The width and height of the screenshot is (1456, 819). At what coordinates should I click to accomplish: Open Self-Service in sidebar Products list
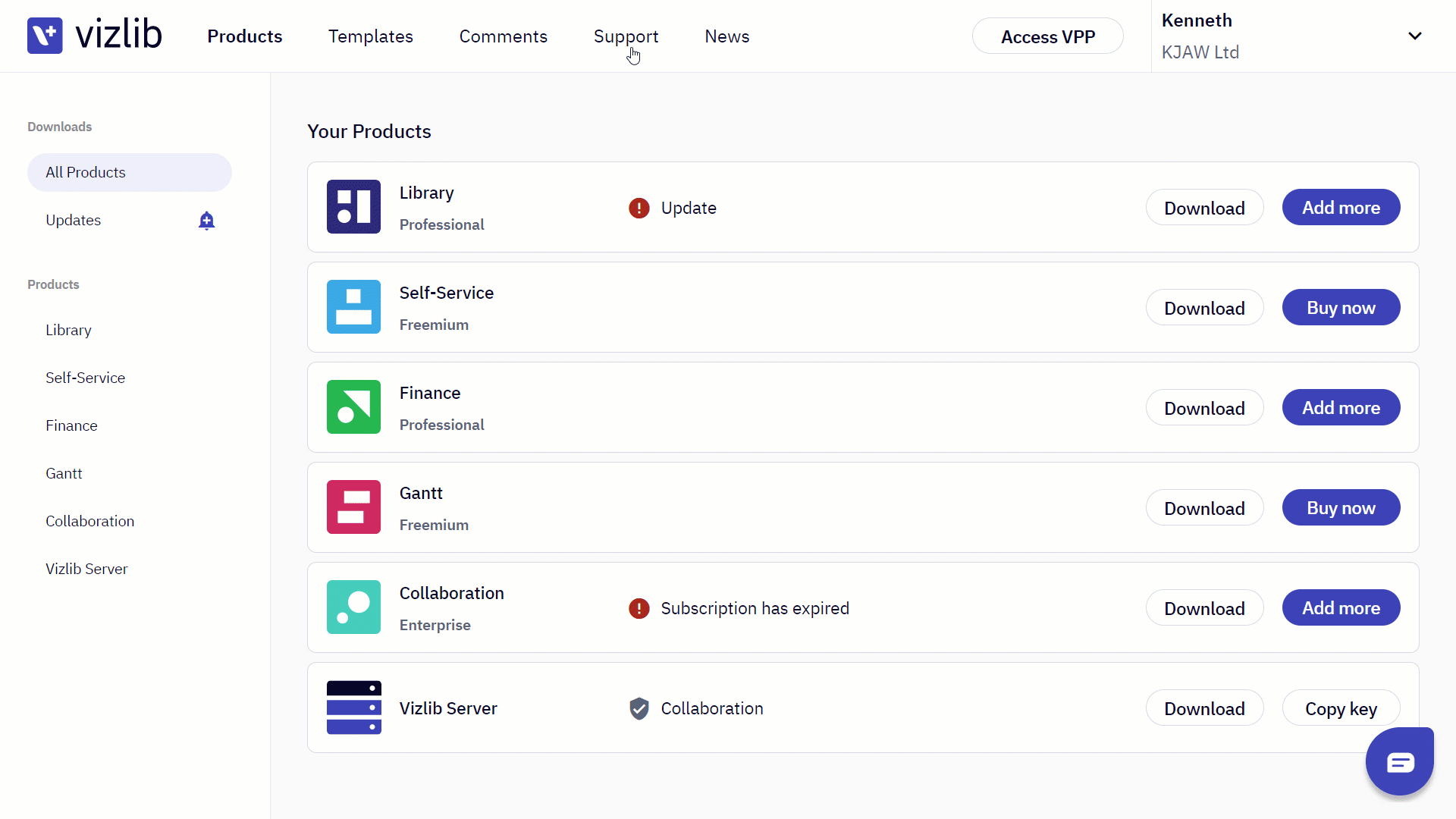coord(85,378)
